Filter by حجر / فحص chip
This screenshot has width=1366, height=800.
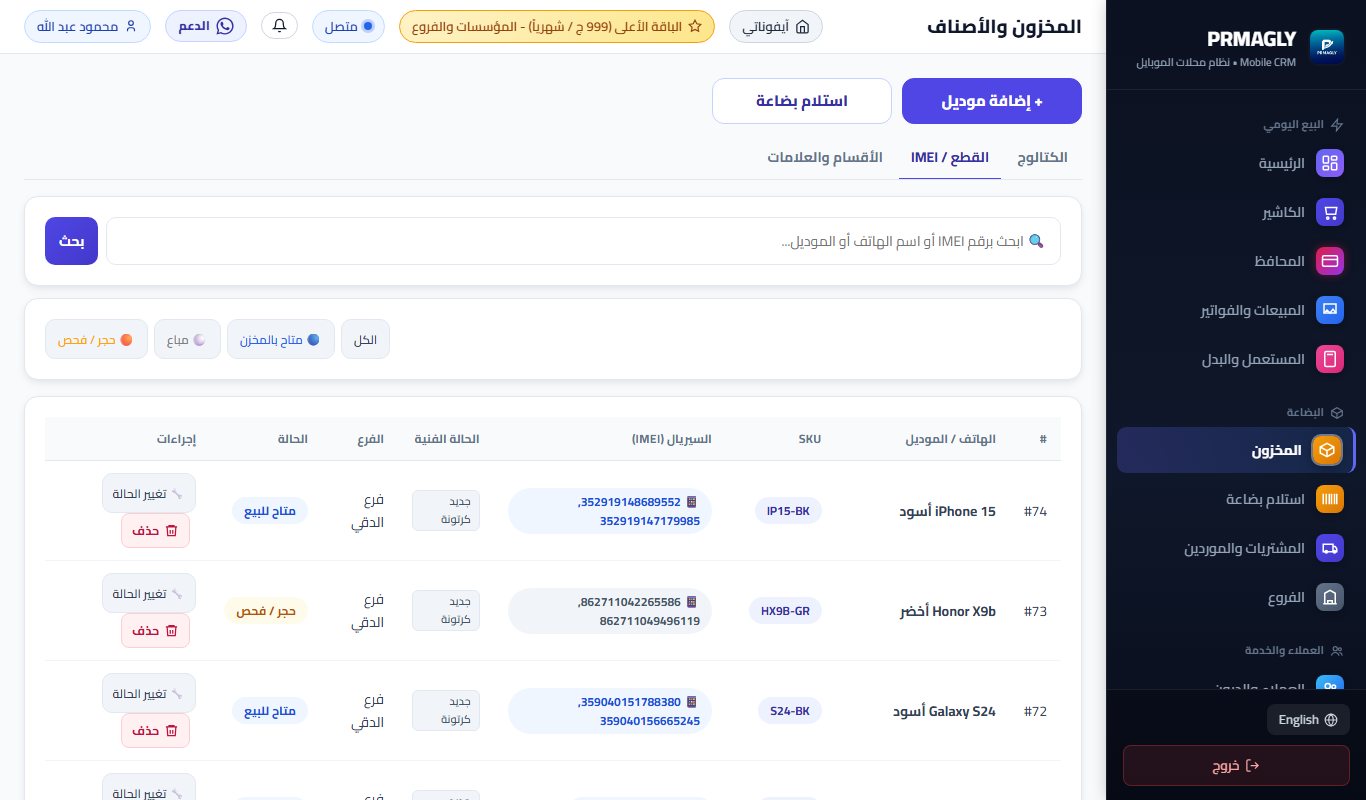point(96,339)
